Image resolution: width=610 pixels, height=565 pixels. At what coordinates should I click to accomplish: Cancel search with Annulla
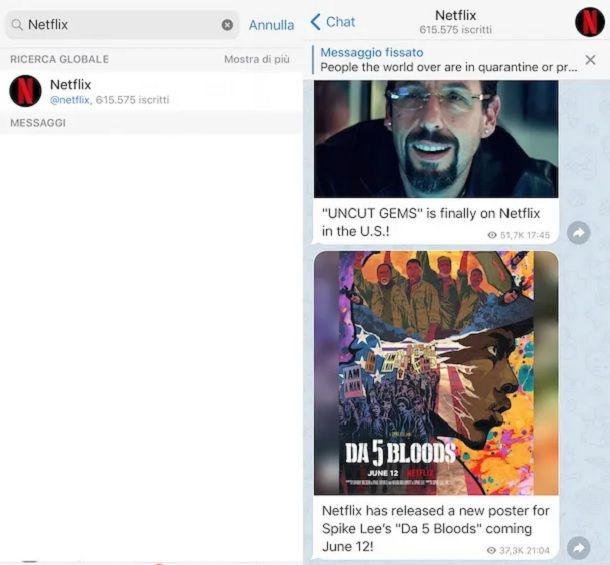pyautogui.click(x=272, y=25)
